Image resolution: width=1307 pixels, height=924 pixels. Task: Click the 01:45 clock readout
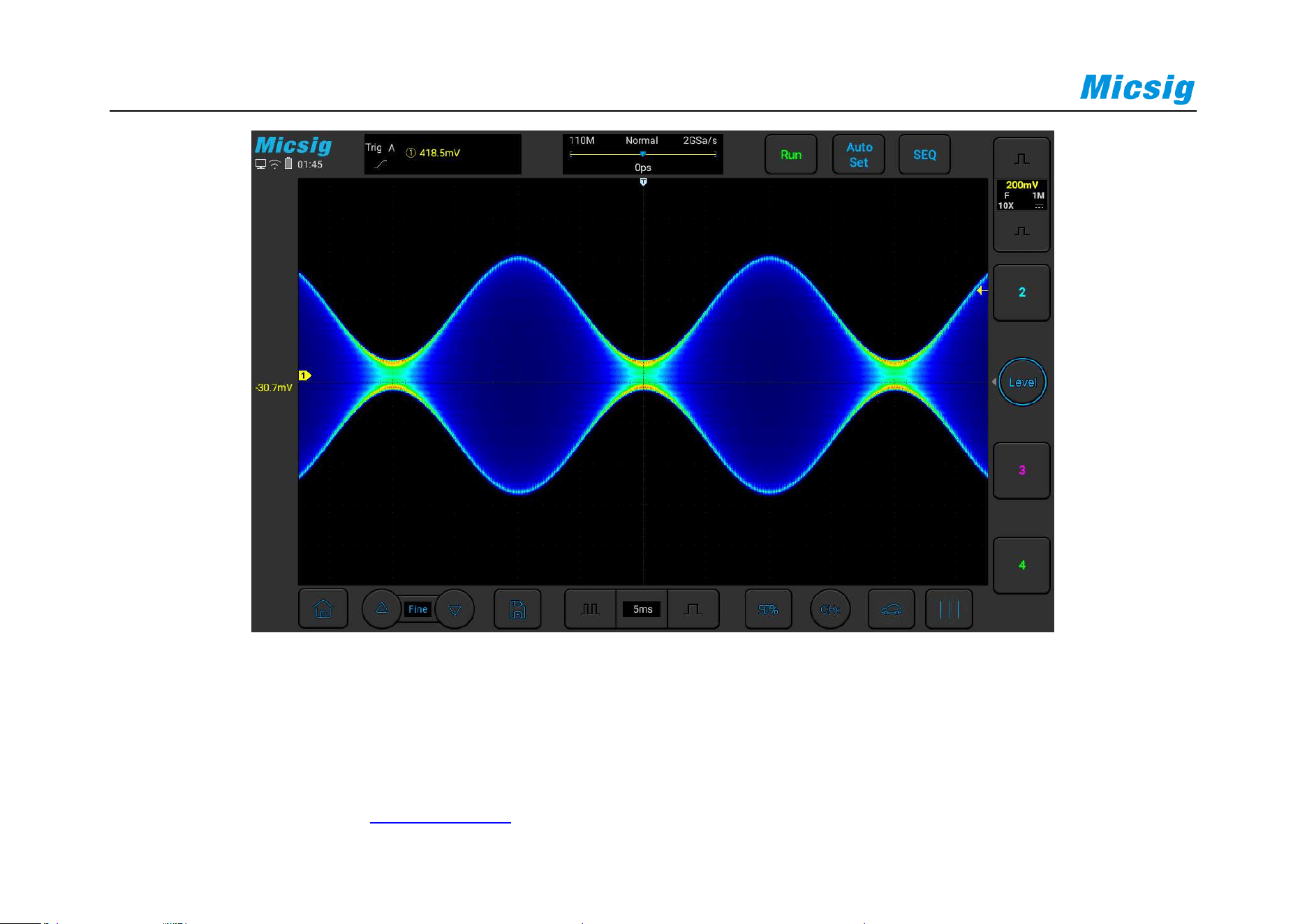[310, 165]
